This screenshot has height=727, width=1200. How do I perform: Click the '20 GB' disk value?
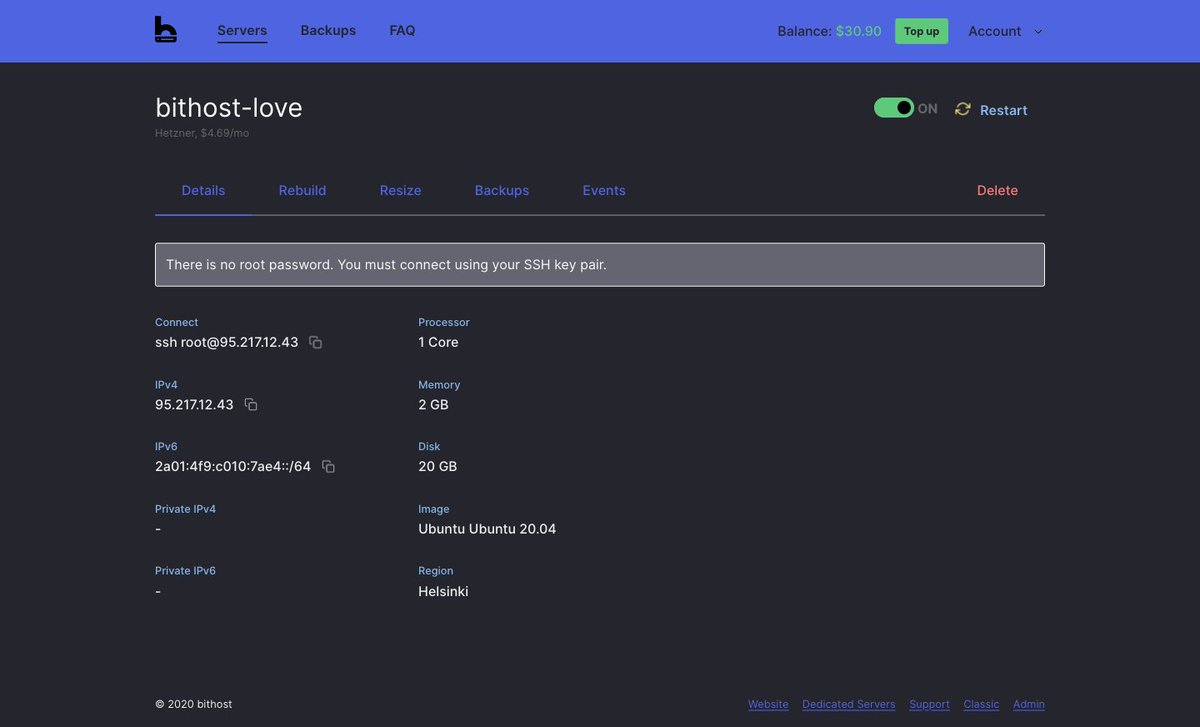tap(437, 466)
